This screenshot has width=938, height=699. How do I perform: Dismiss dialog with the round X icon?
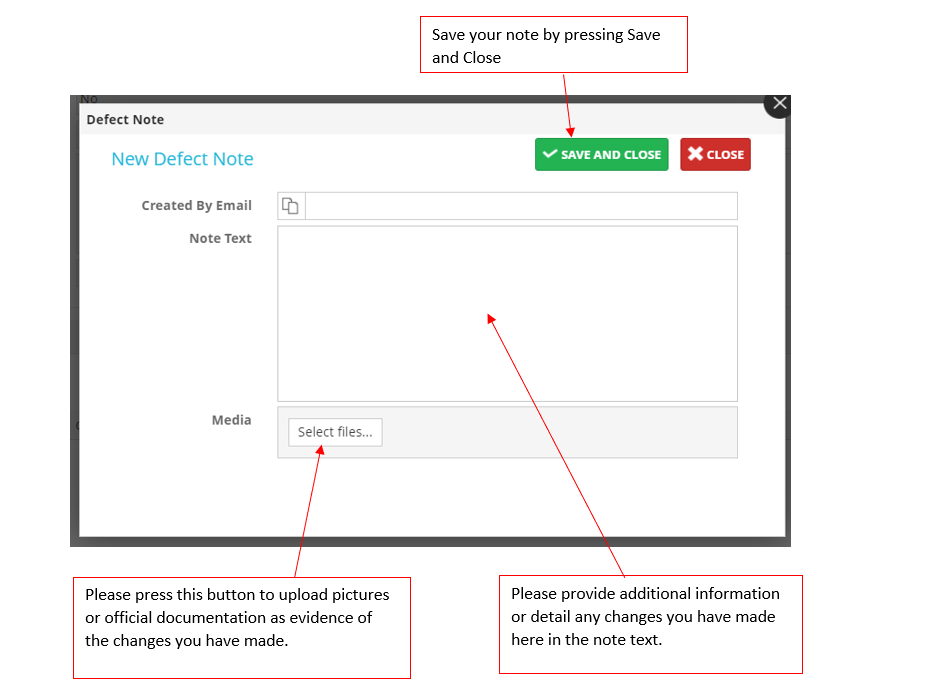click(779, 103)
